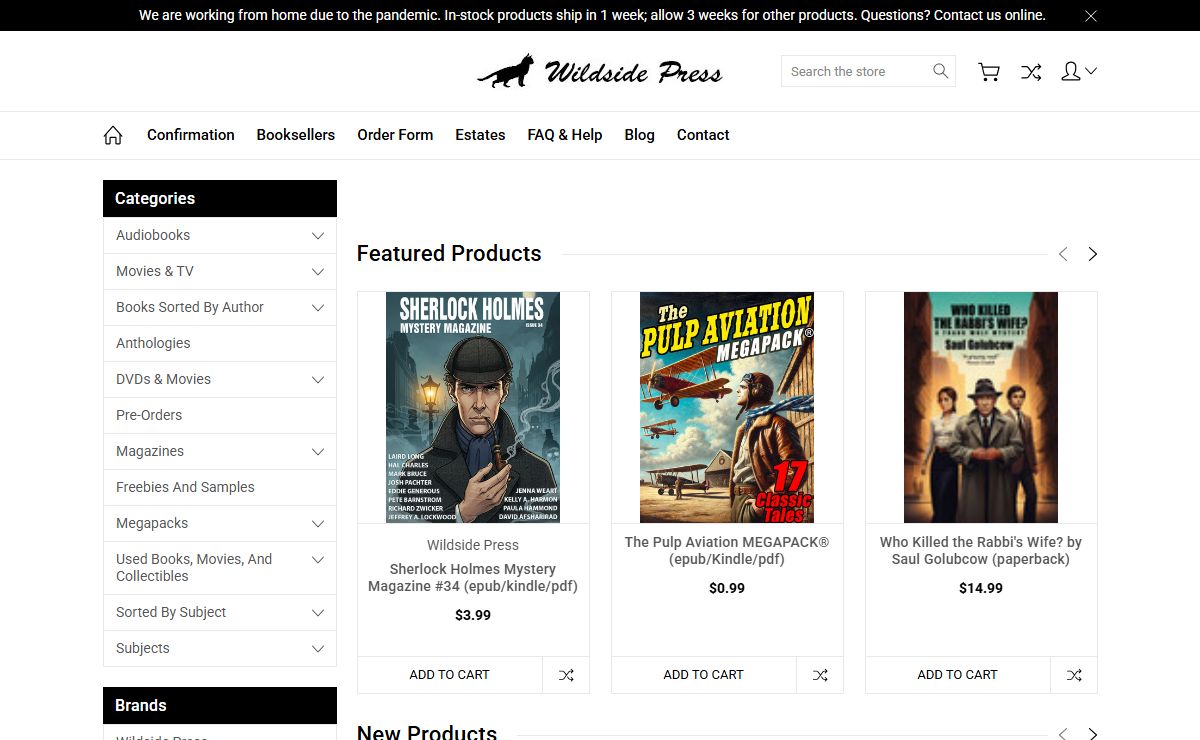Expand the Magazines category
This screenshot has height=740, width=1200.
318,452
